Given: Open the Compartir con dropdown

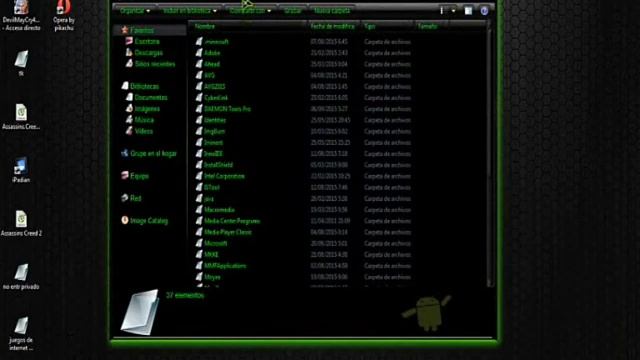Looking at the screenshot, I should pyautogui.click(x=250, y=11).
